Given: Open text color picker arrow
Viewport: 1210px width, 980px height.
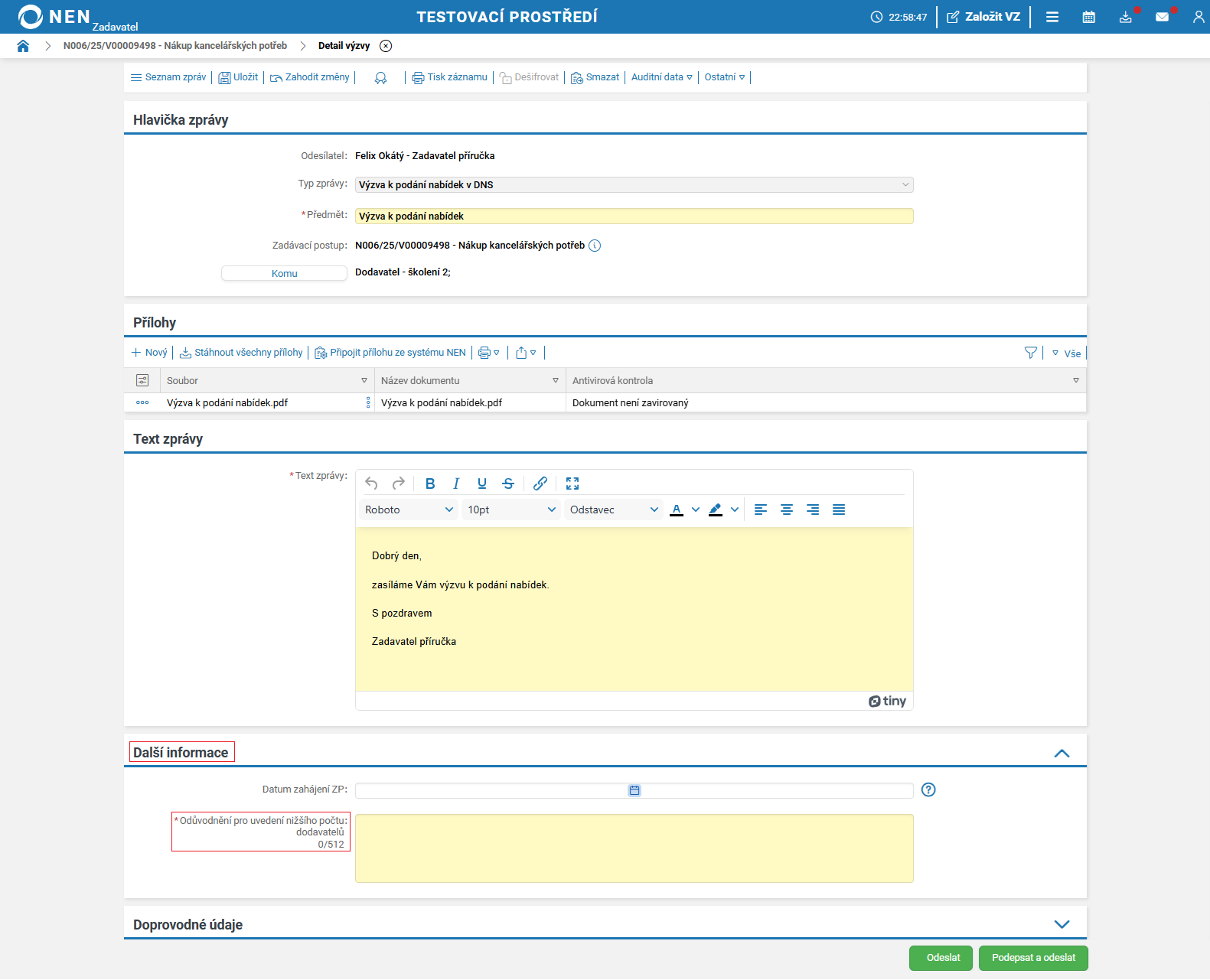Looking at the screenshot, I should pos(696,510).
